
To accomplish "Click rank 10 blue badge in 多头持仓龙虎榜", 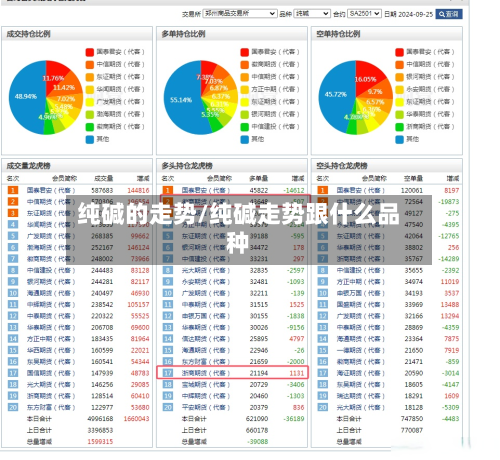I will (168, 293).
